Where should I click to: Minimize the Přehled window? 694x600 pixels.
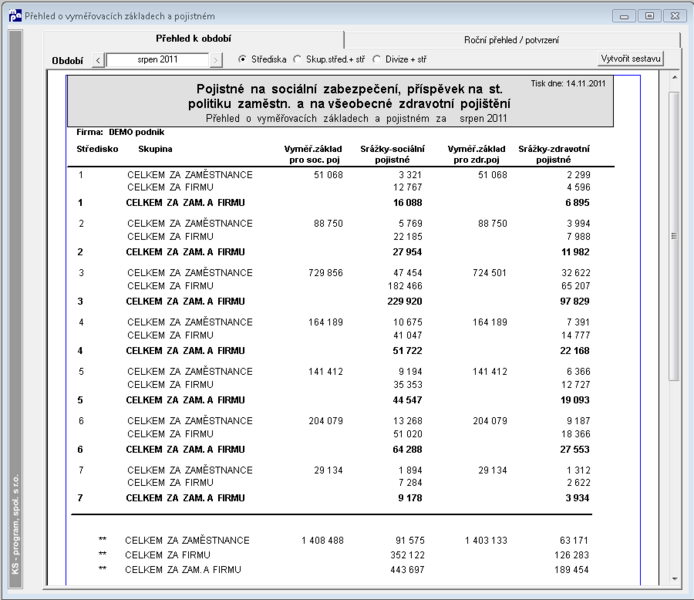(x=625, y=16)
